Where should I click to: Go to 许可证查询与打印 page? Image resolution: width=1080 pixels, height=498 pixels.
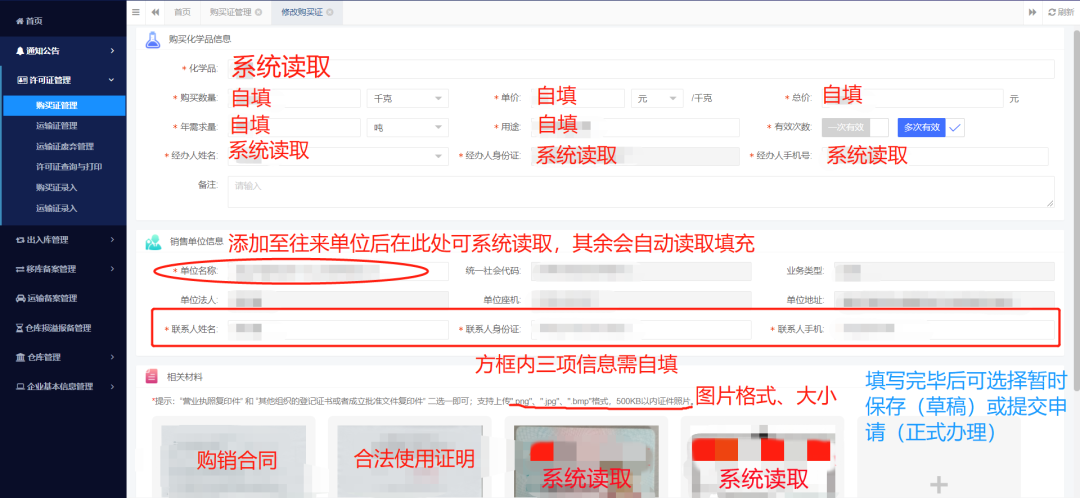click(69, 167)
